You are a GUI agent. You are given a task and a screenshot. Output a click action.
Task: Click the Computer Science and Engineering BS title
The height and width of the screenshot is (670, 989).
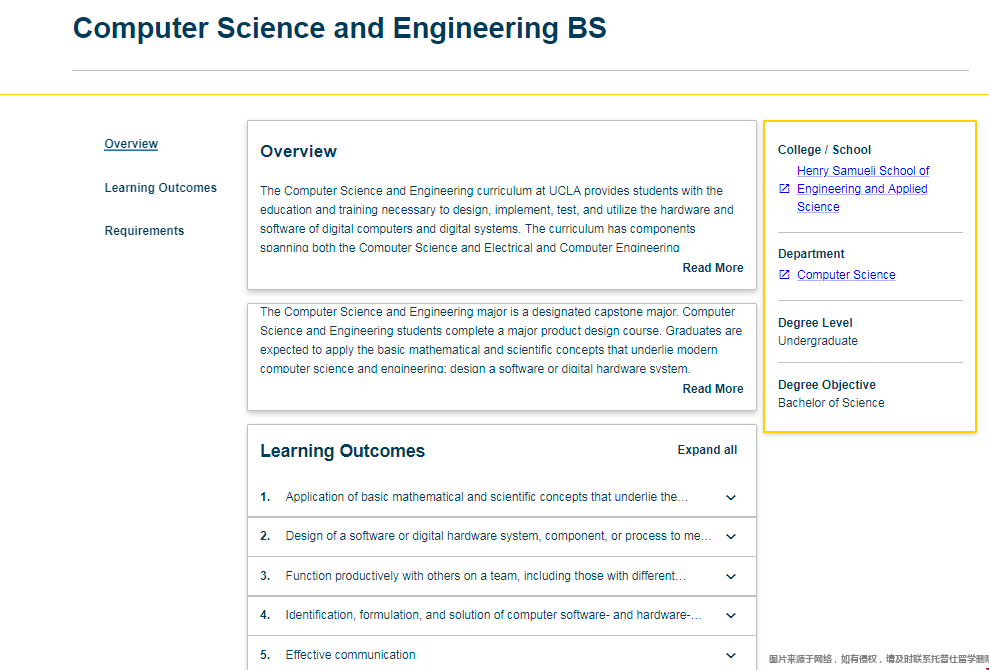pyautogui.click(x=339, y=28)
